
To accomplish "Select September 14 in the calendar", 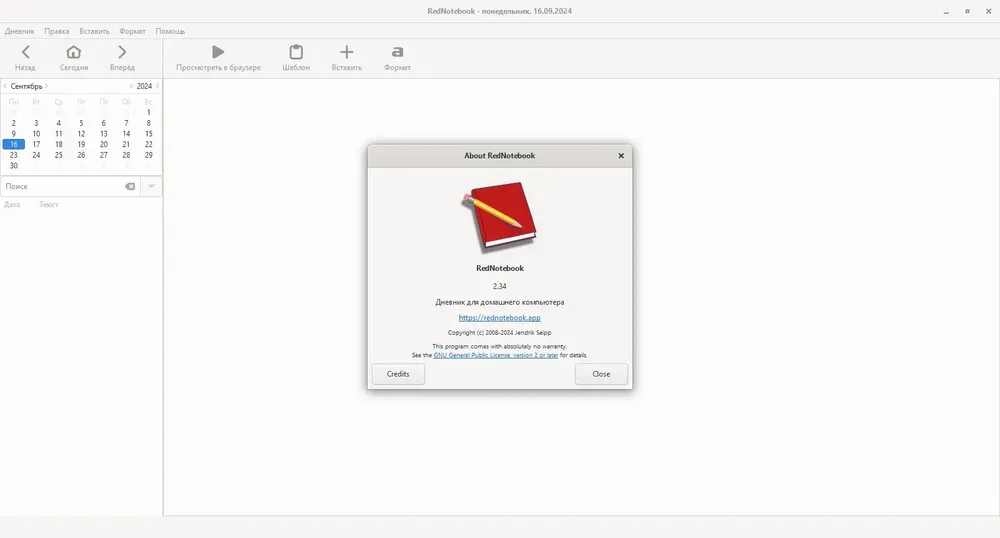I will pyautogui.click(x=126, y=134).
